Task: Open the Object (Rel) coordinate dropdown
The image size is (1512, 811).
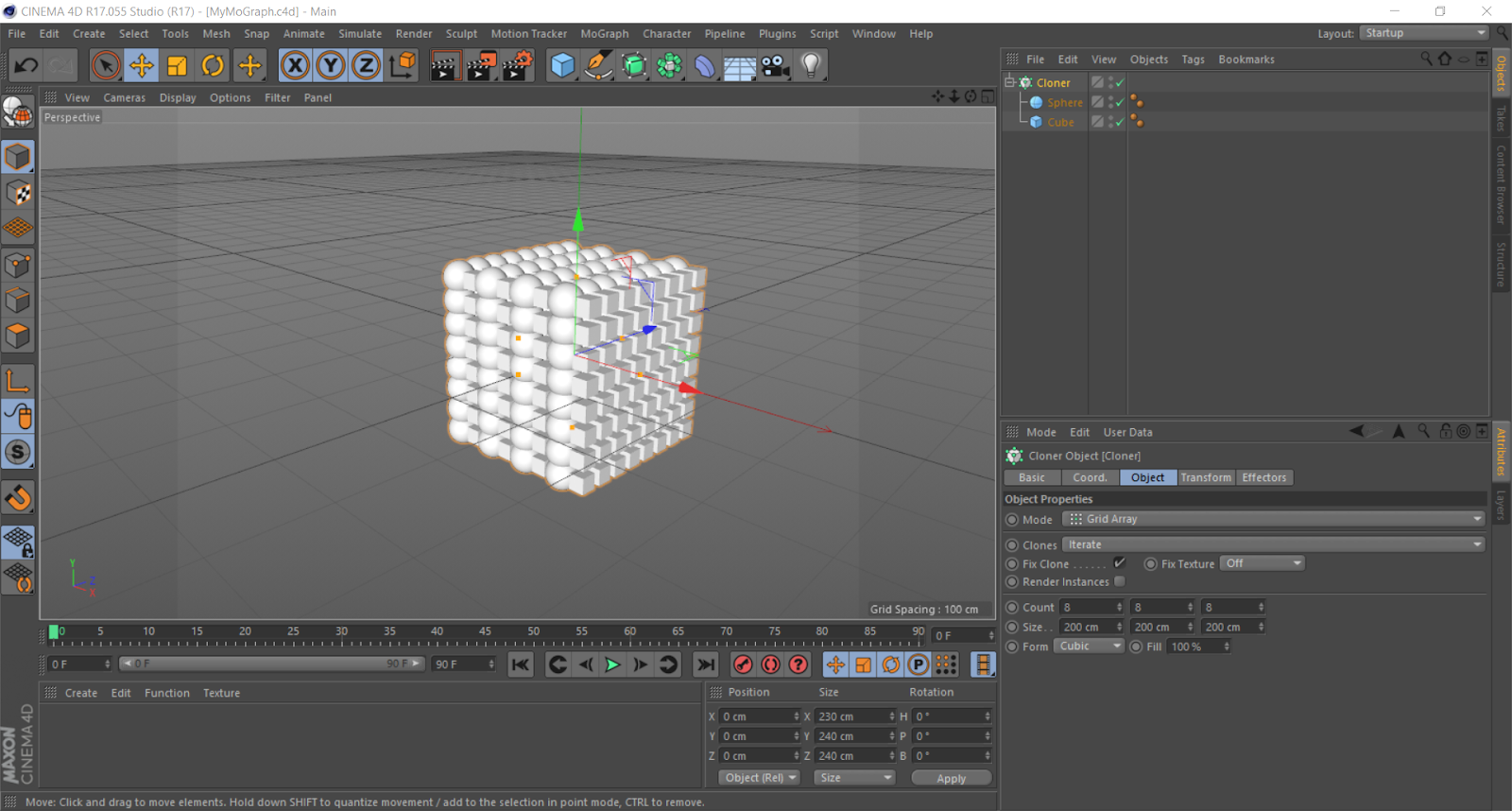Action: (759, 778)
